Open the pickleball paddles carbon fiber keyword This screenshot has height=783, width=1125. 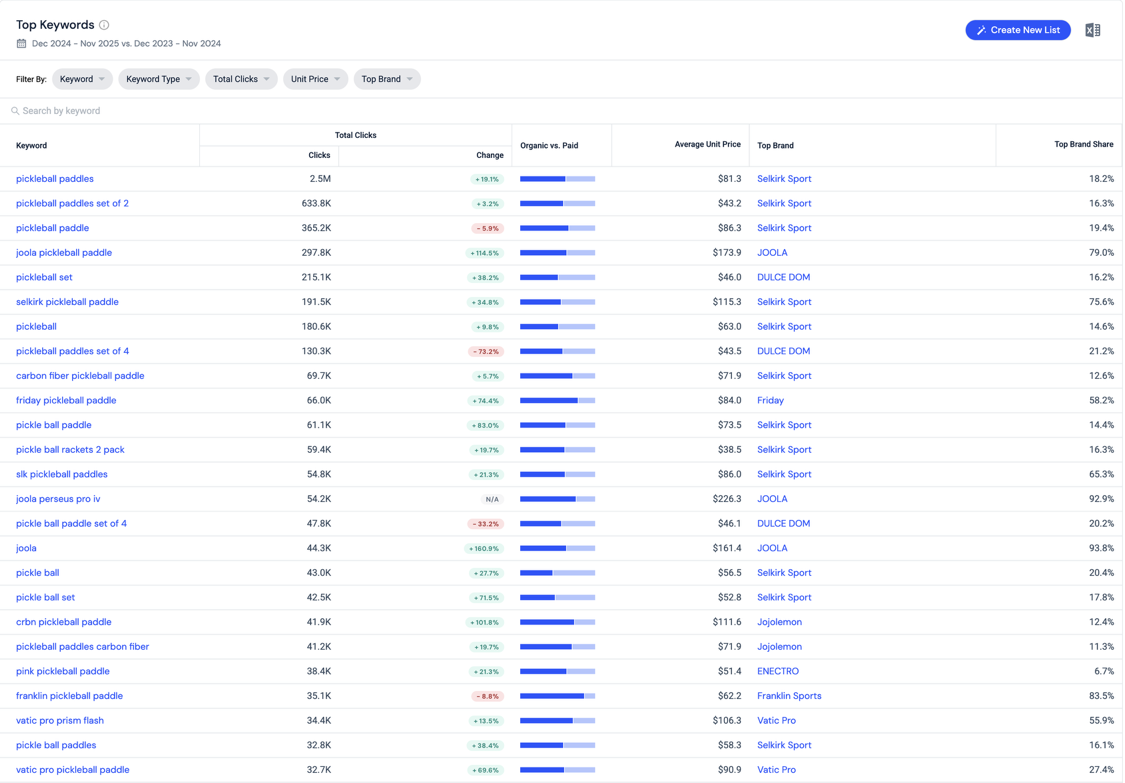click(83, 647)
